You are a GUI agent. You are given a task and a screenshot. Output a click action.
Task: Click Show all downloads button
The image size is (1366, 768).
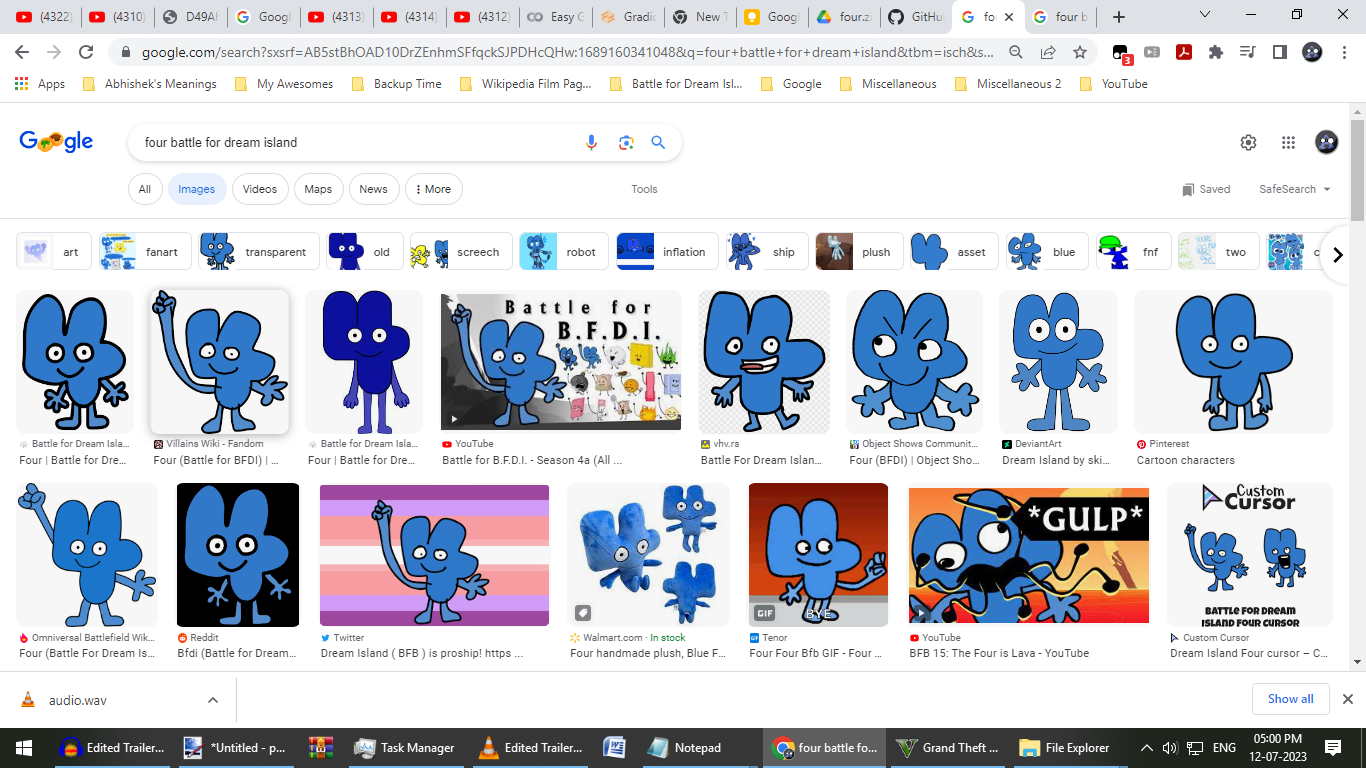1291,699
